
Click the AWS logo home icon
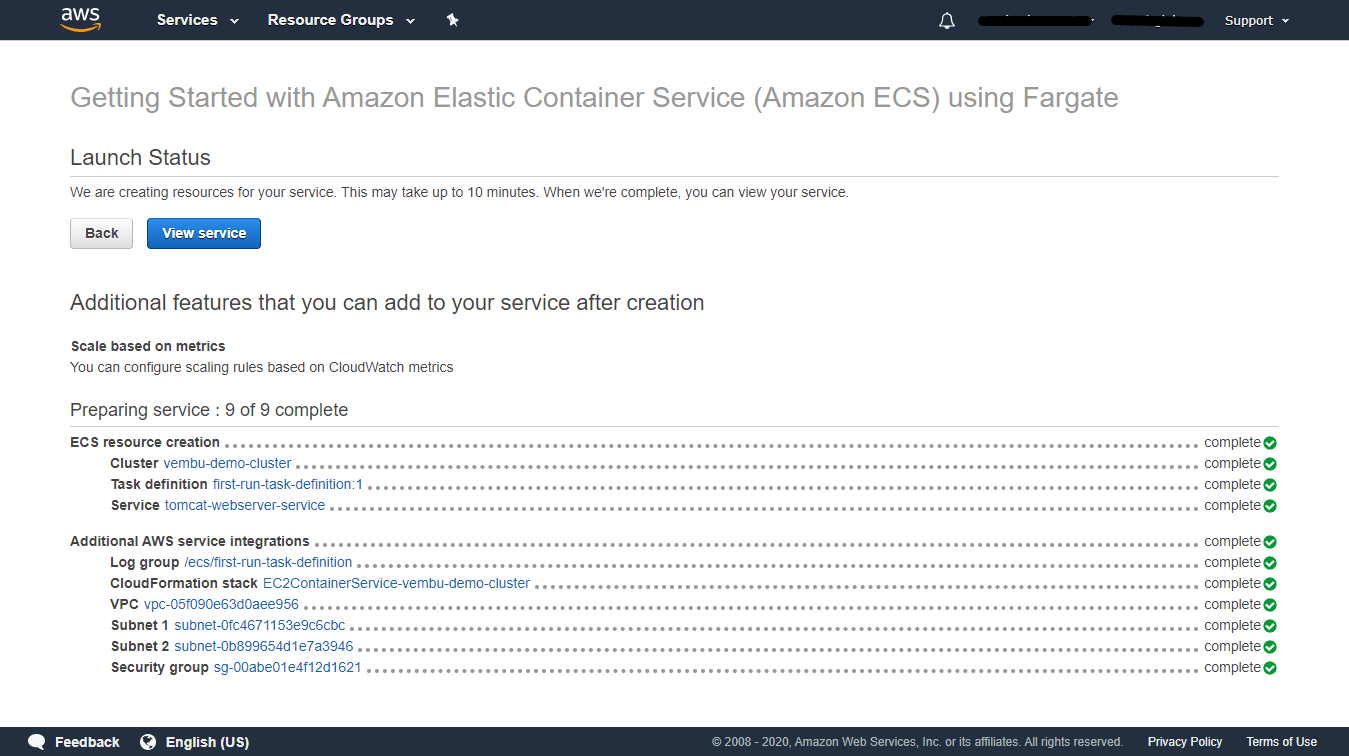pos(81,19)
